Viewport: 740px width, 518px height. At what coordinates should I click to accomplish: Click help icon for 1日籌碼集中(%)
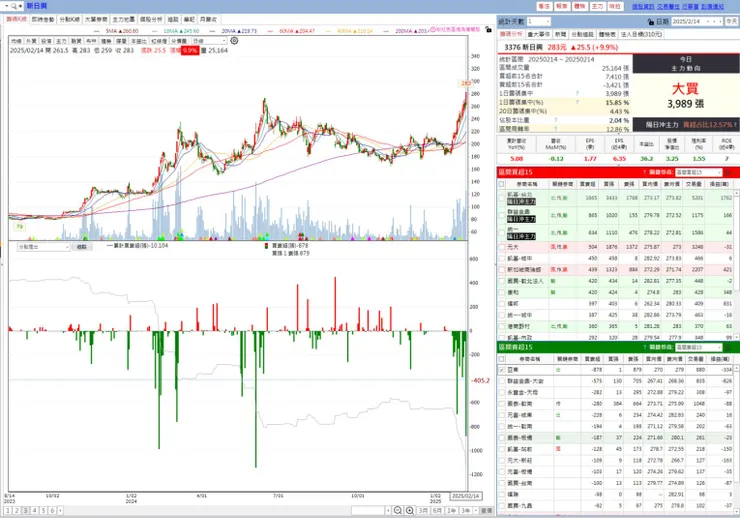[577, 102]
